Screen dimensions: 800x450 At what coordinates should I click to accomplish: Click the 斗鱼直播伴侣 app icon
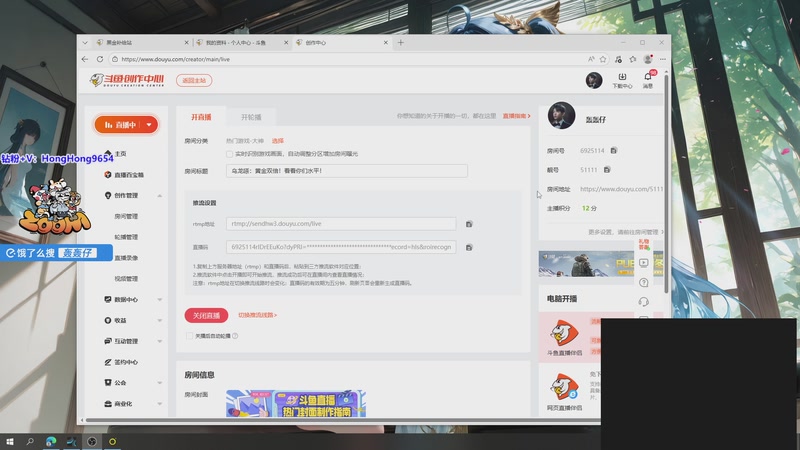coord(564,333)
